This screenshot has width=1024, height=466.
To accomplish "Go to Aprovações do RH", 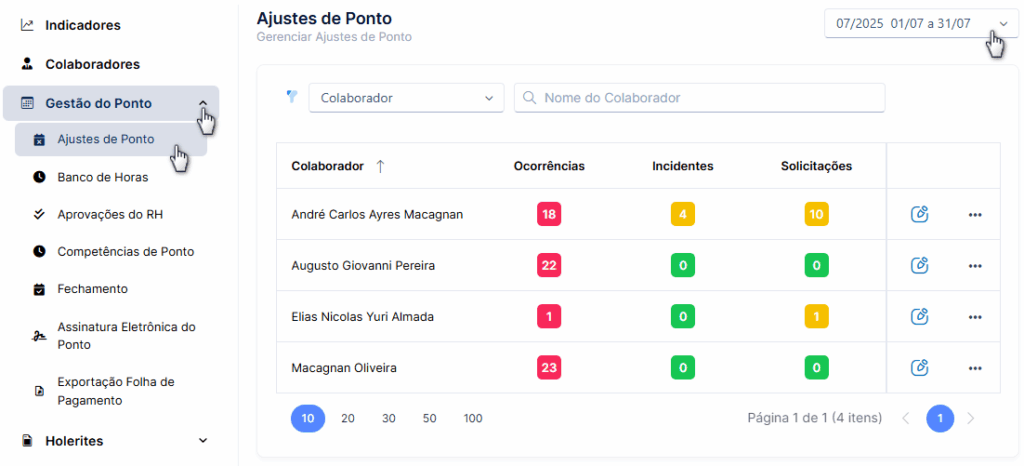I will tap(111, 214).
